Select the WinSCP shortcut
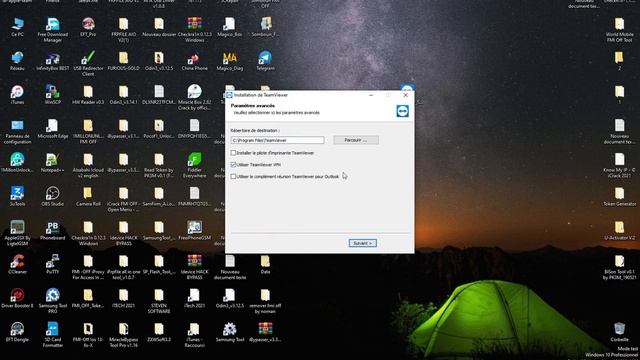This screenshot has width=640, height=360. (x=53, y=96)
